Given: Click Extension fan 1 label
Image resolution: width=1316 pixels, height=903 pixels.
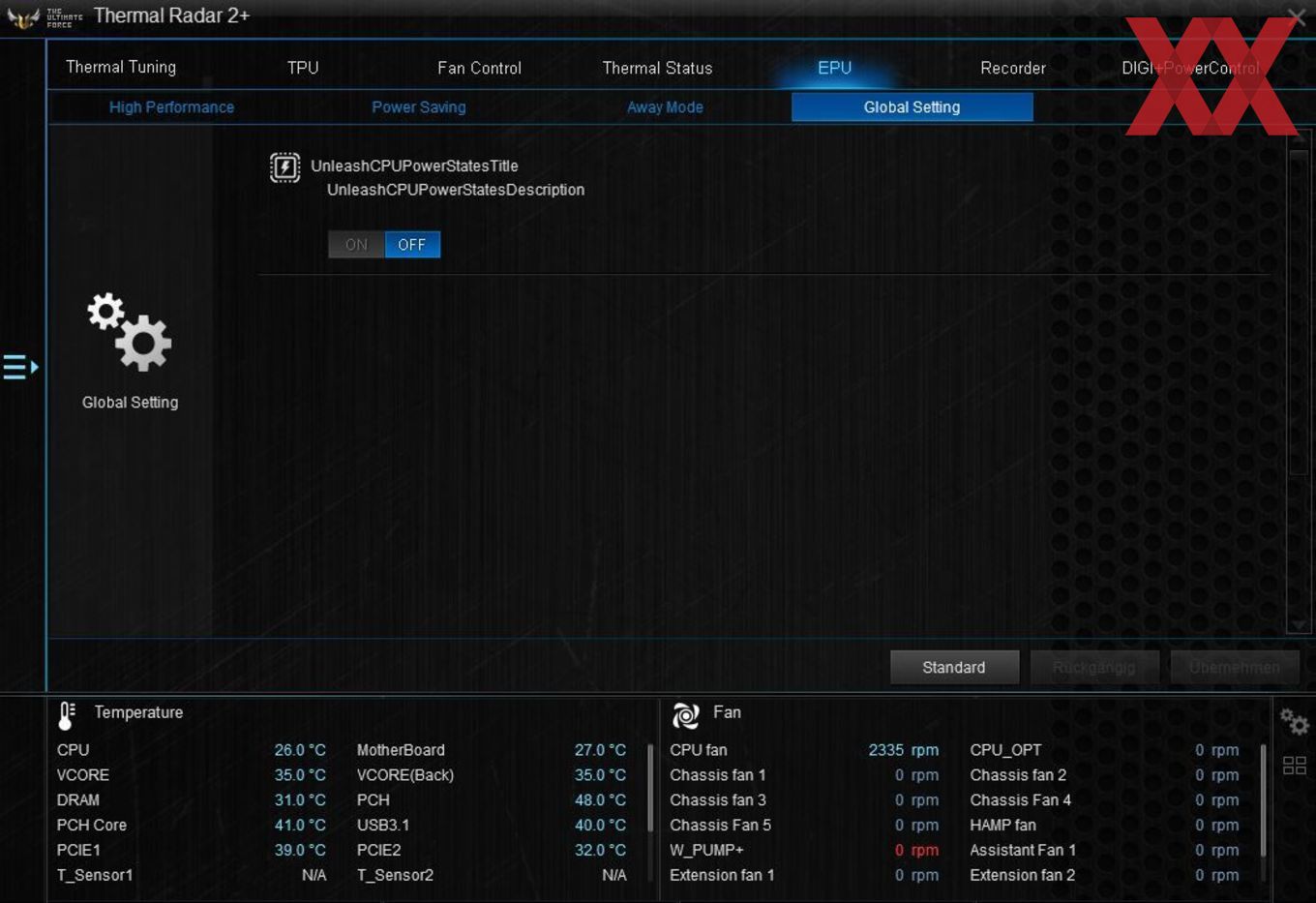Looking at the screenshot, I should coord(722,875).
